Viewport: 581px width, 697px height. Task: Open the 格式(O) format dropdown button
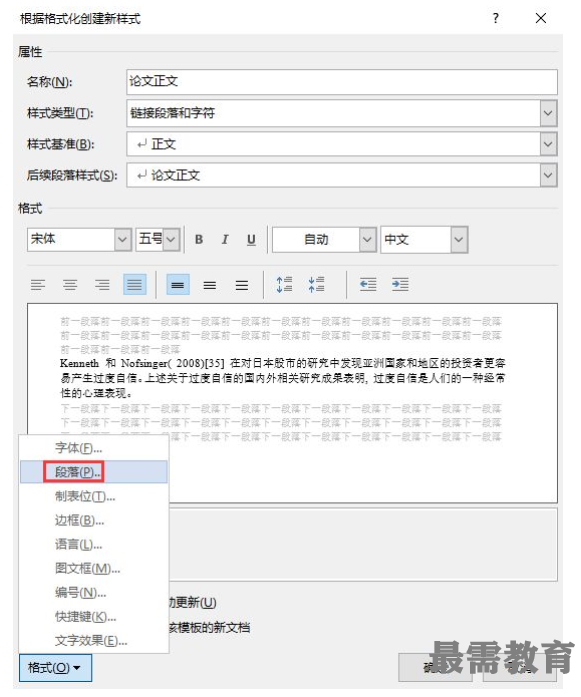point(55,667)
